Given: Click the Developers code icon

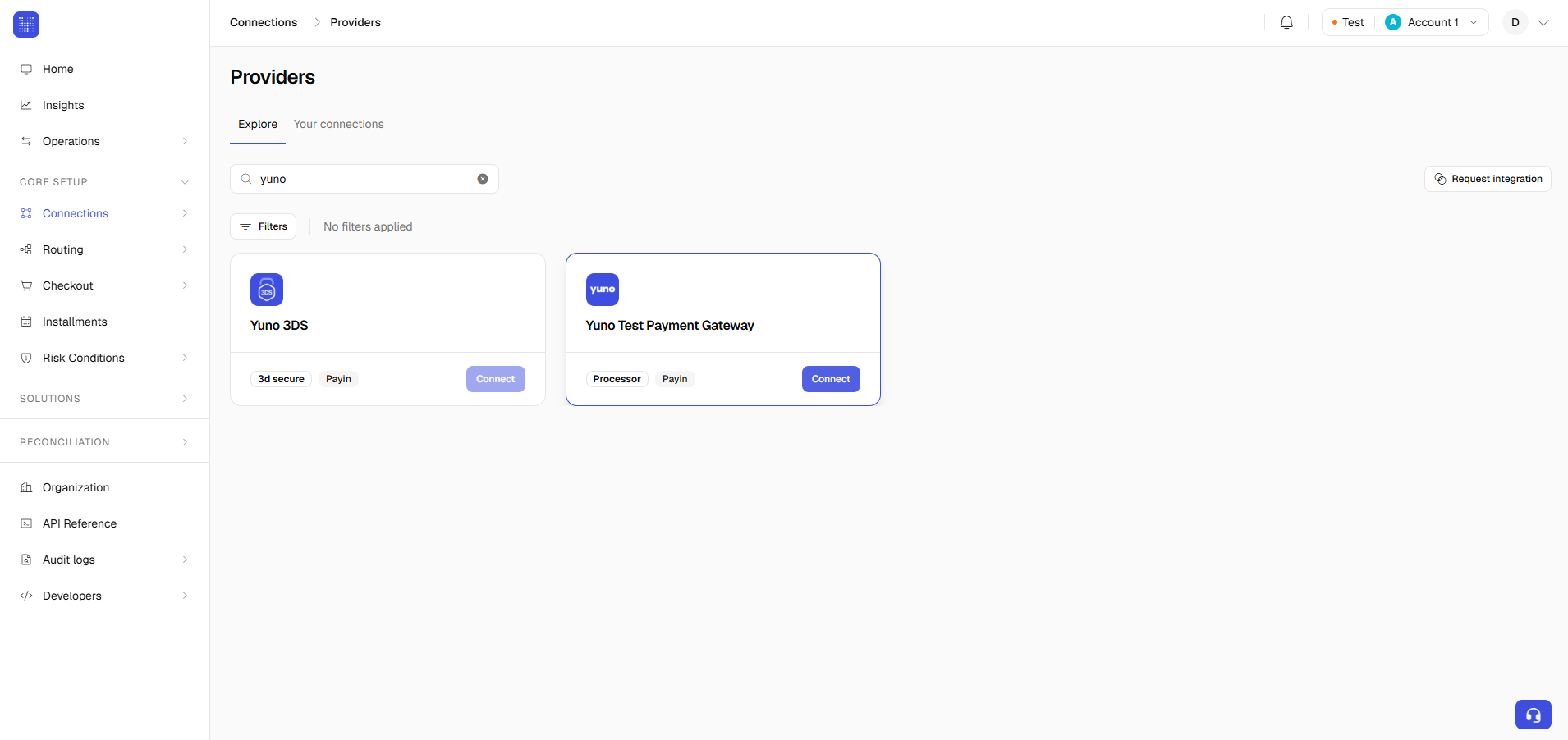Looking at the screenshot, I should point(26,596).
